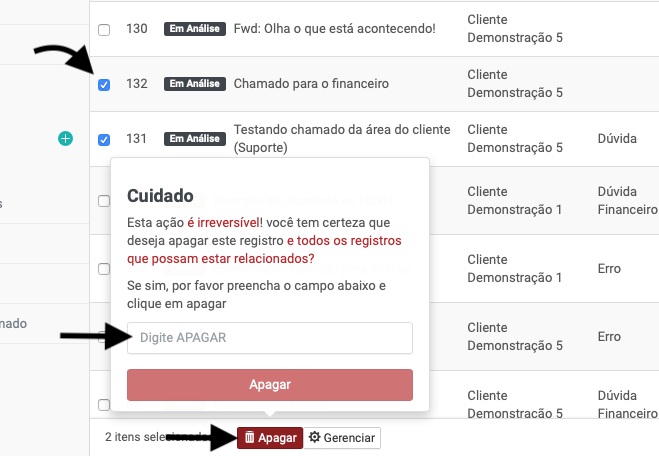Screen dimensions: 659x456
Task: Click the green plus circle icon
Action: pos(65,138)
